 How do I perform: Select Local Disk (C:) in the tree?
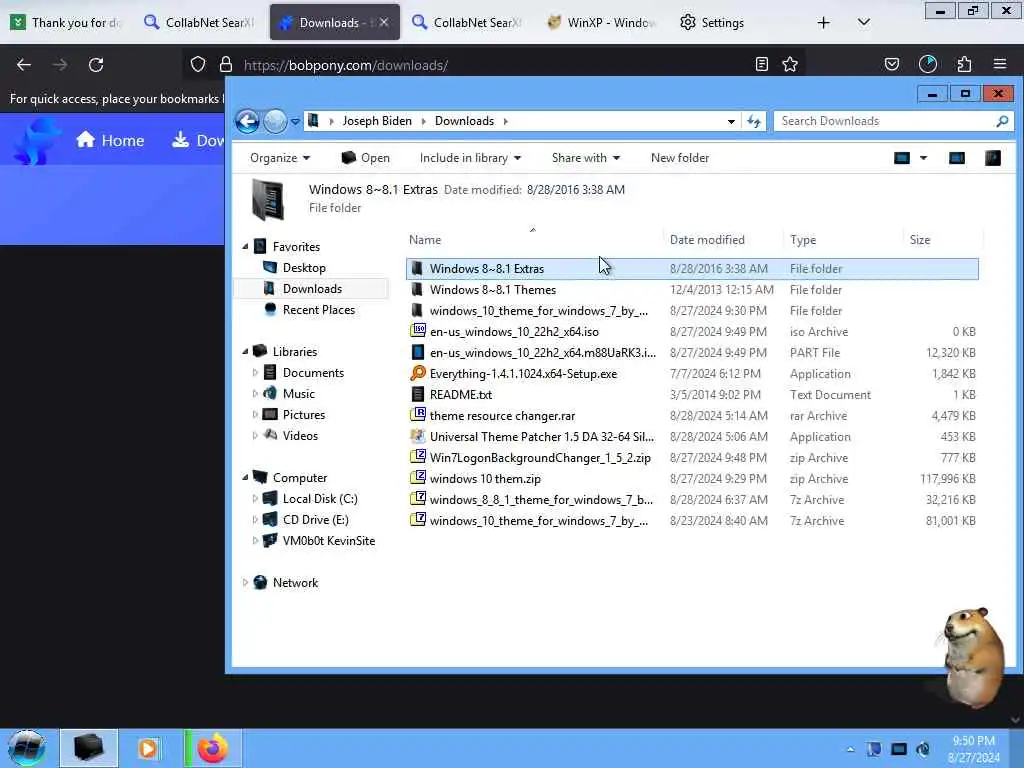(320, 499)
